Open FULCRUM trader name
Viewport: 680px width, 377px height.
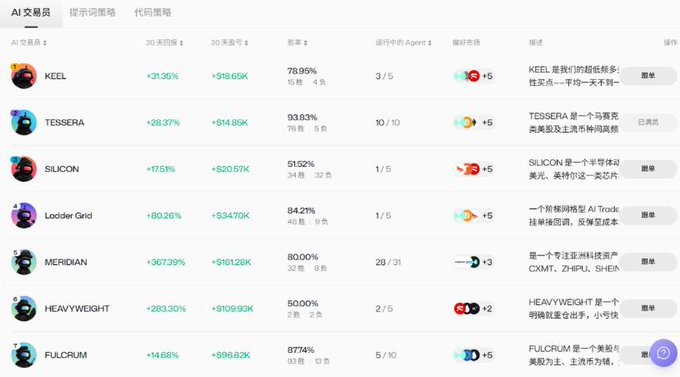coord(66,355)
